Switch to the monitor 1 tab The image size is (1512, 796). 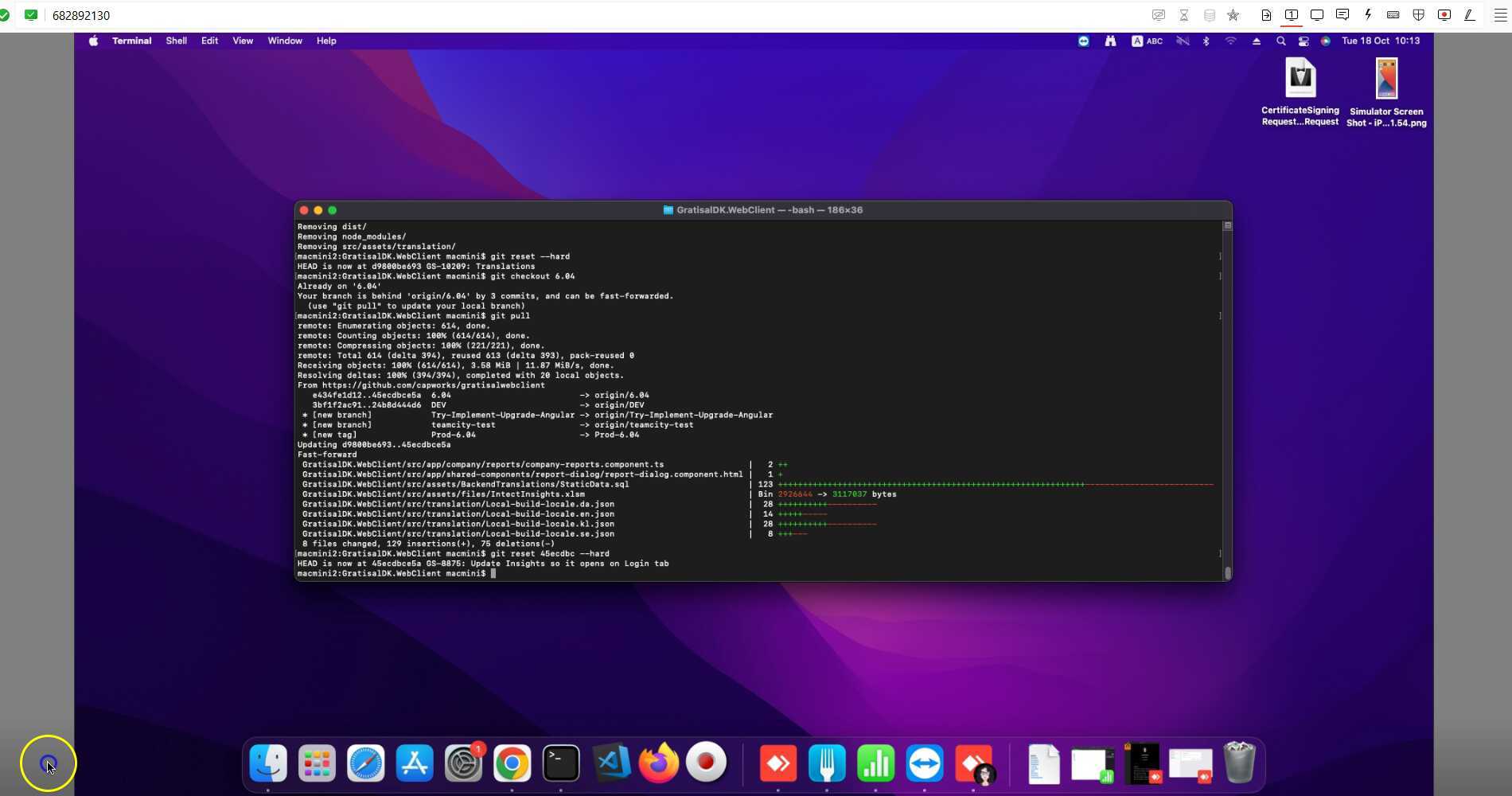(x=1292, y=14)
